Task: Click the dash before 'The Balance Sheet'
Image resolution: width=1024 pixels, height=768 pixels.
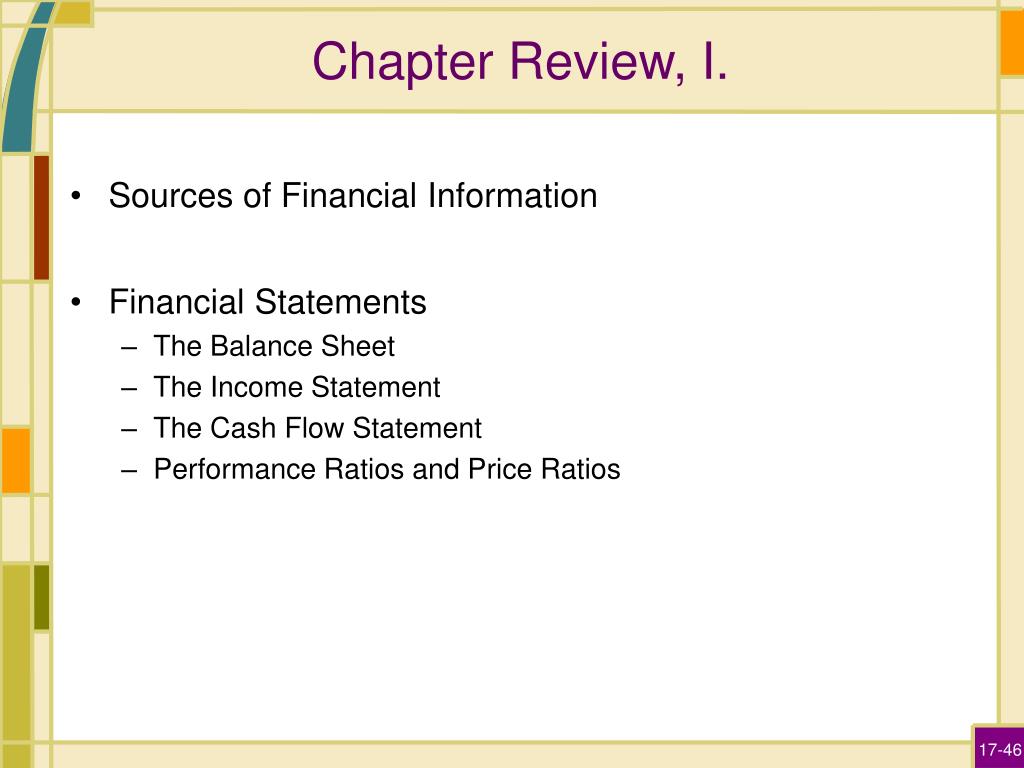Action: tap(129, 348)
